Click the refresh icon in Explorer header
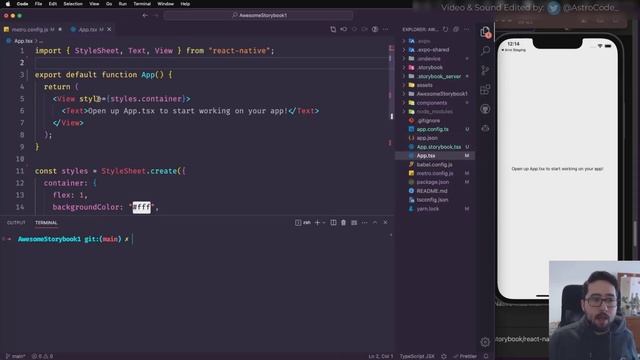 point(445,29)
